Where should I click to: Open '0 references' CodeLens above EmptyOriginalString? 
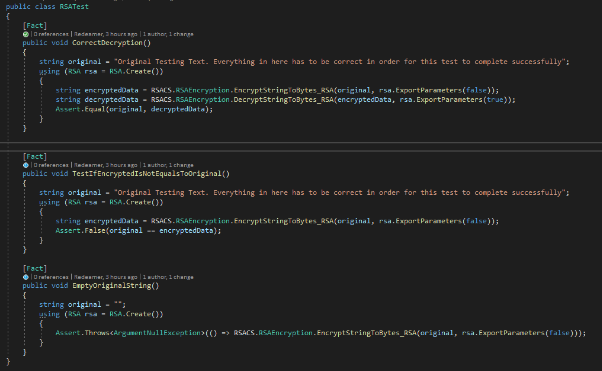click(x=51, y=277)
